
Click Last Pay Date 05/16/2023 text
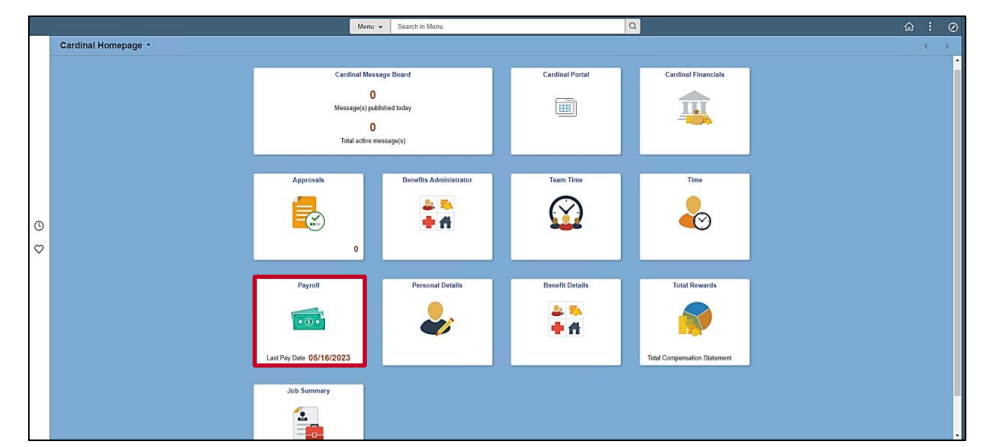(308, 358)
